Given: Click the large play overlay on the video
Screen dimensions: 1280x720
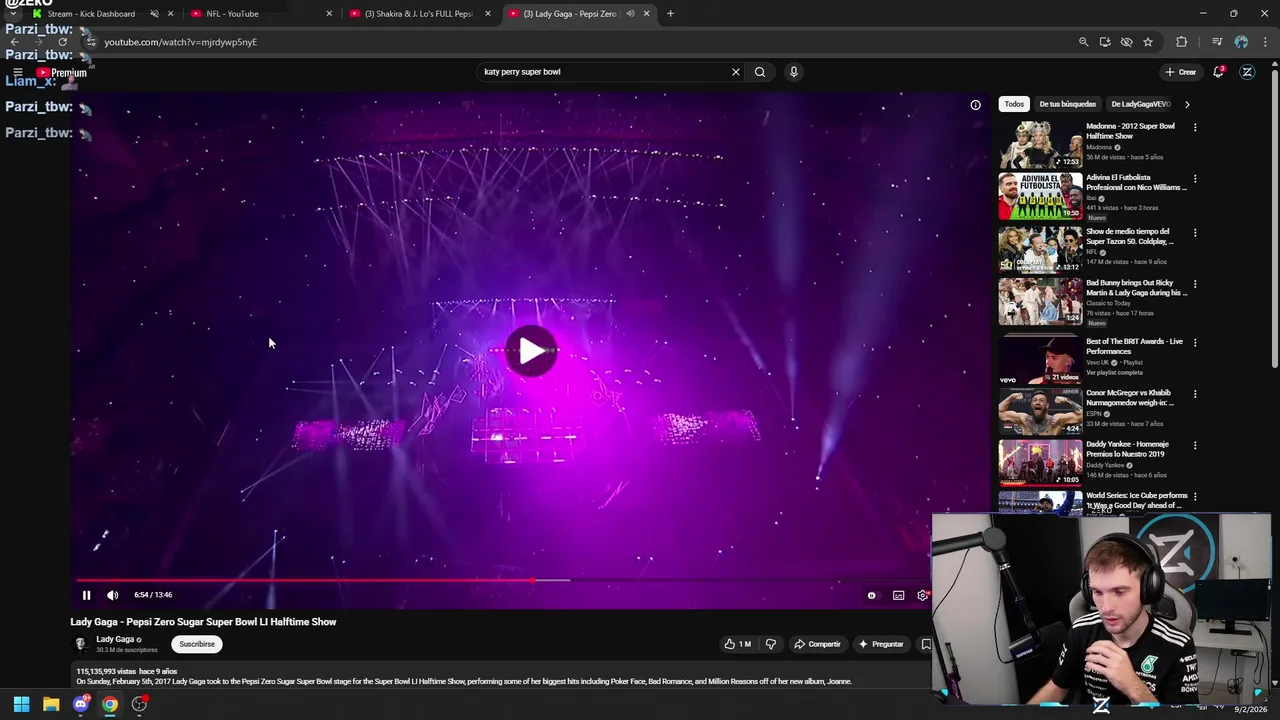Looking at the screenshot, I should click(531, 351).
